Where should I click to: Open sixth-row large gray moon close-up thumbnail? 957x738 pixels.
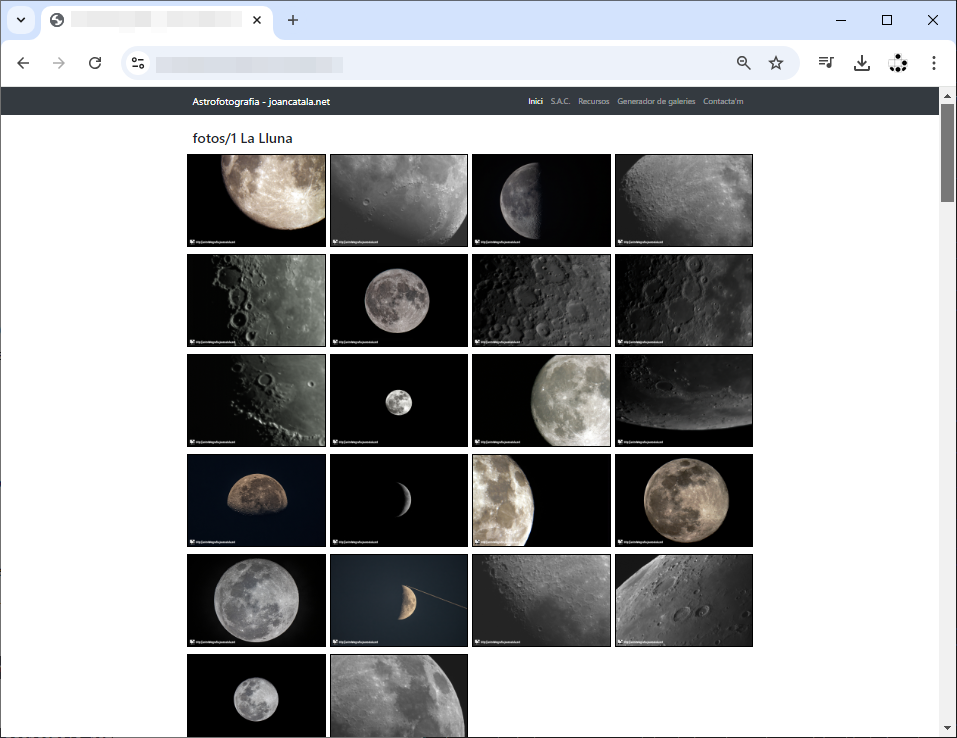399,696
